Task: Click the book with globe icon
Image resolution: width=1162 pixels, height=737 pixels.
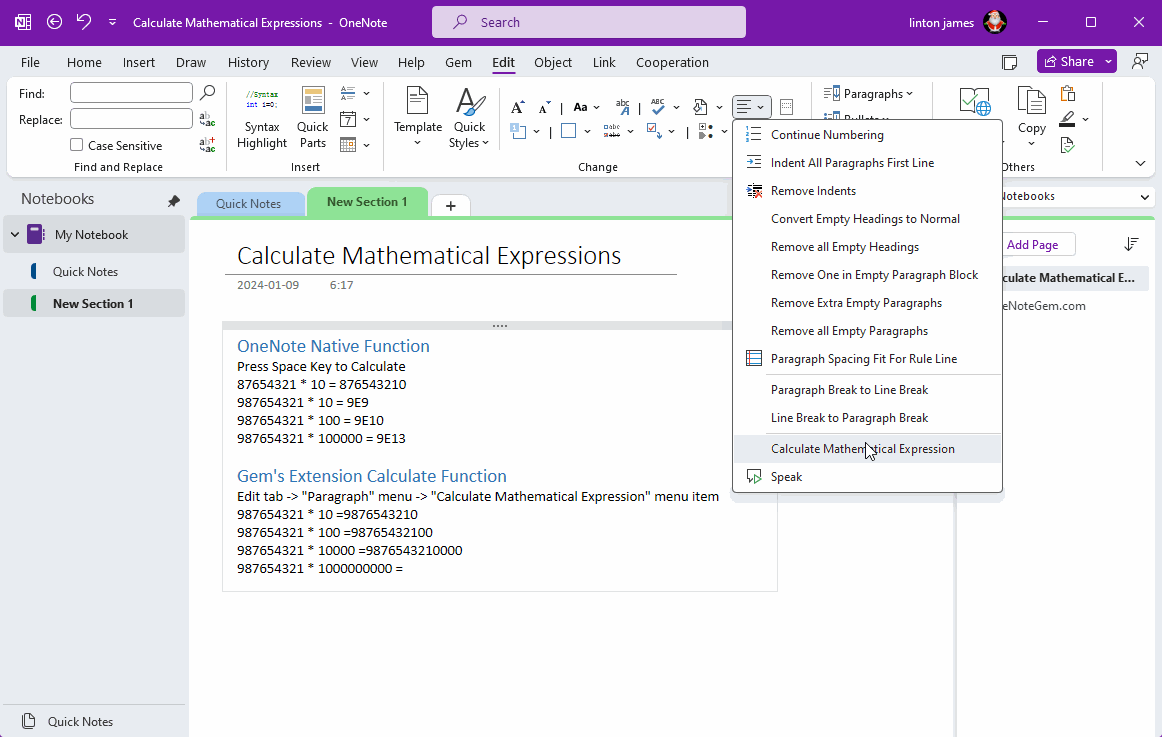Action: point(975,102)
